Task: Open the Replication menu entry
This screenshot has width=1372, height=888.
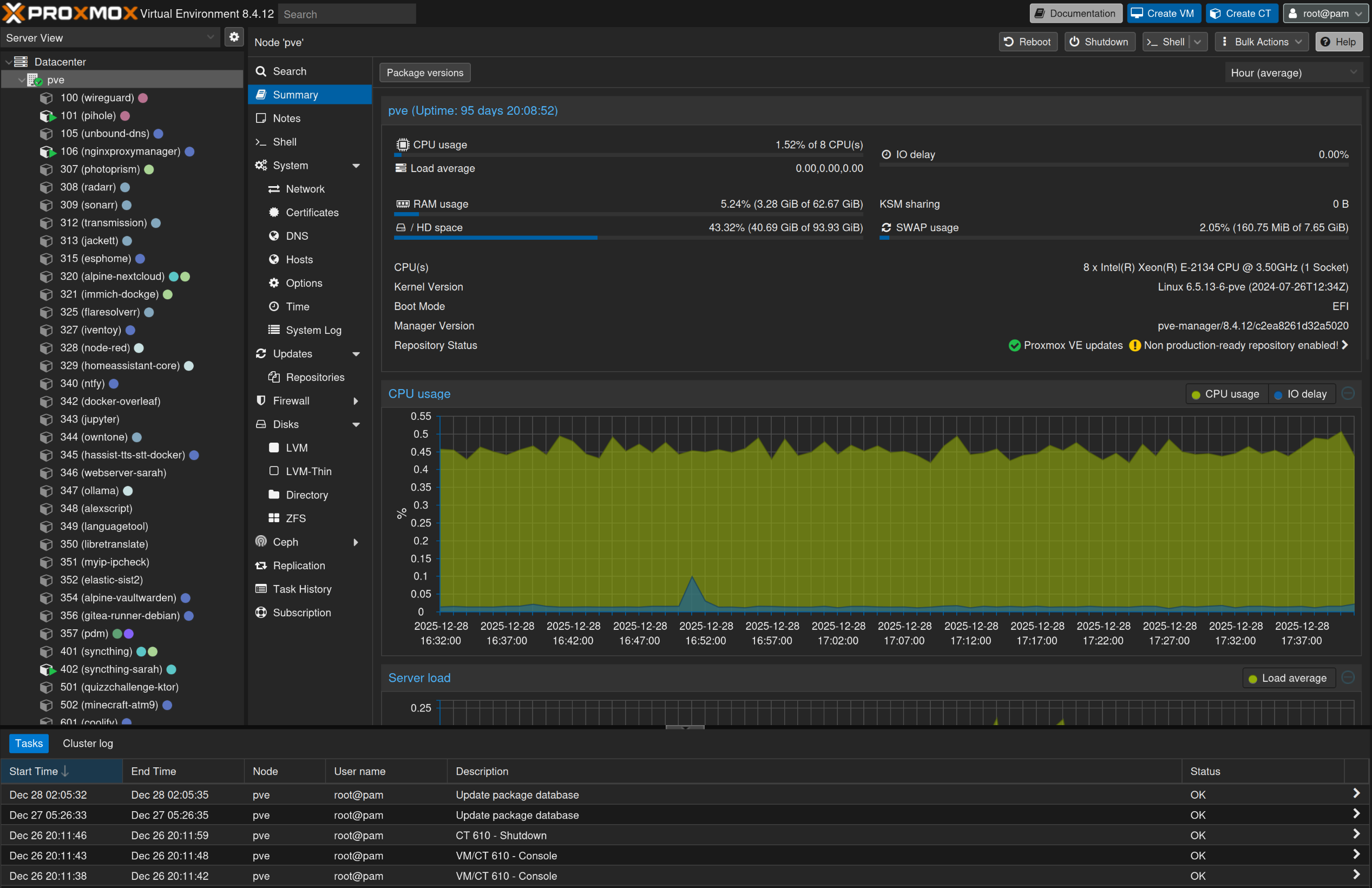Action: (x=299, y=565)
